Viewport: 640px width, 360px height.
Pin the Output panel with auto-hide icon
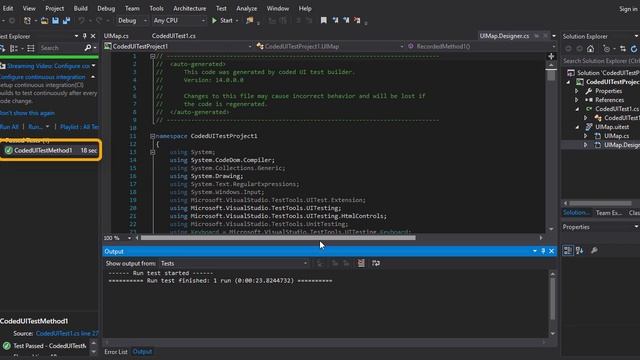[x=543, y=251]
